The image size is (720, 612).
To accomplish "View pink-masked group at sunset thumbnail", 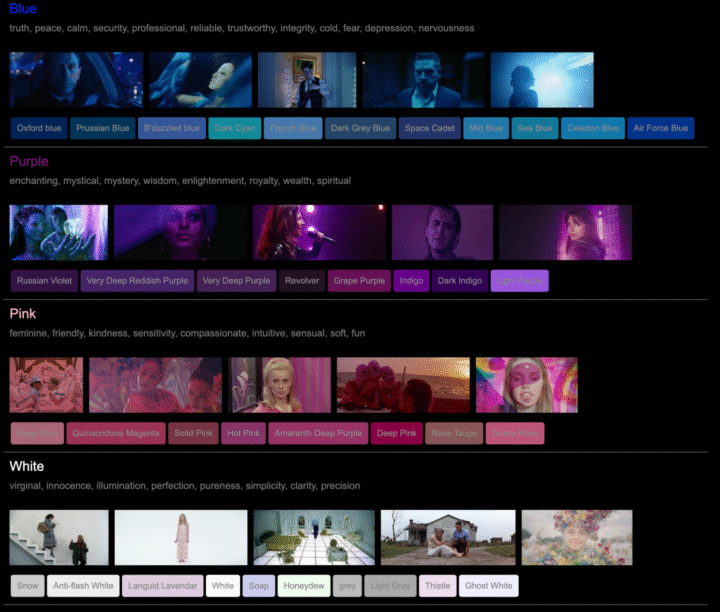I will coord(403,385).
